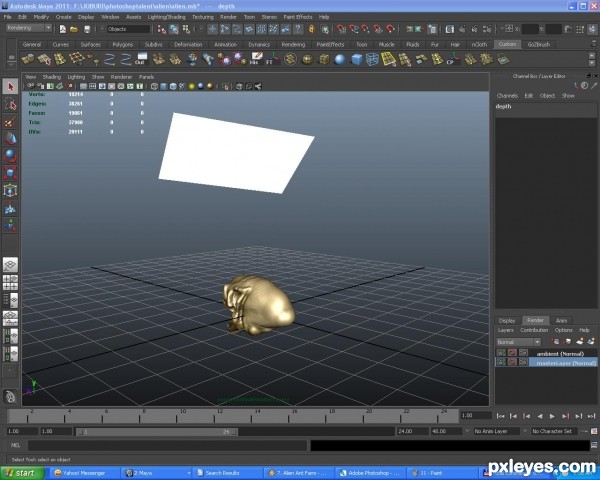Switch to the Polygons shelf tab
This screenshot has height=480, width=600.
[x=123, y=44]
